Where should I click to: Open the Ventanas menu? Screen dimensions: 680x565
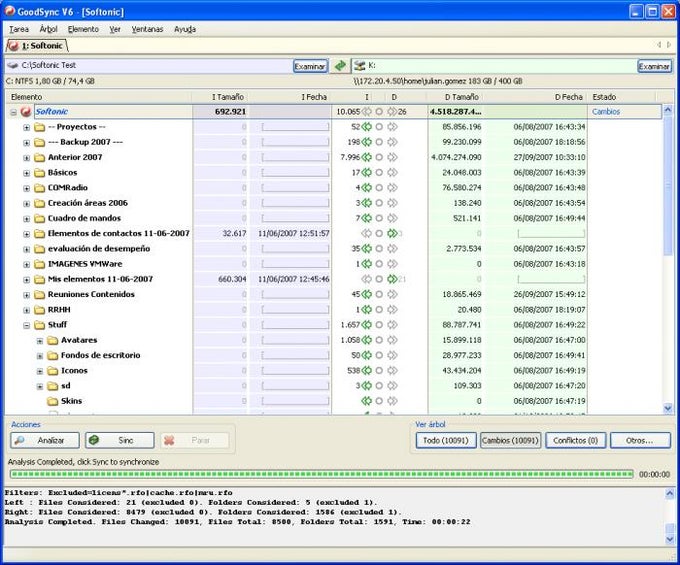coord(147,29)
